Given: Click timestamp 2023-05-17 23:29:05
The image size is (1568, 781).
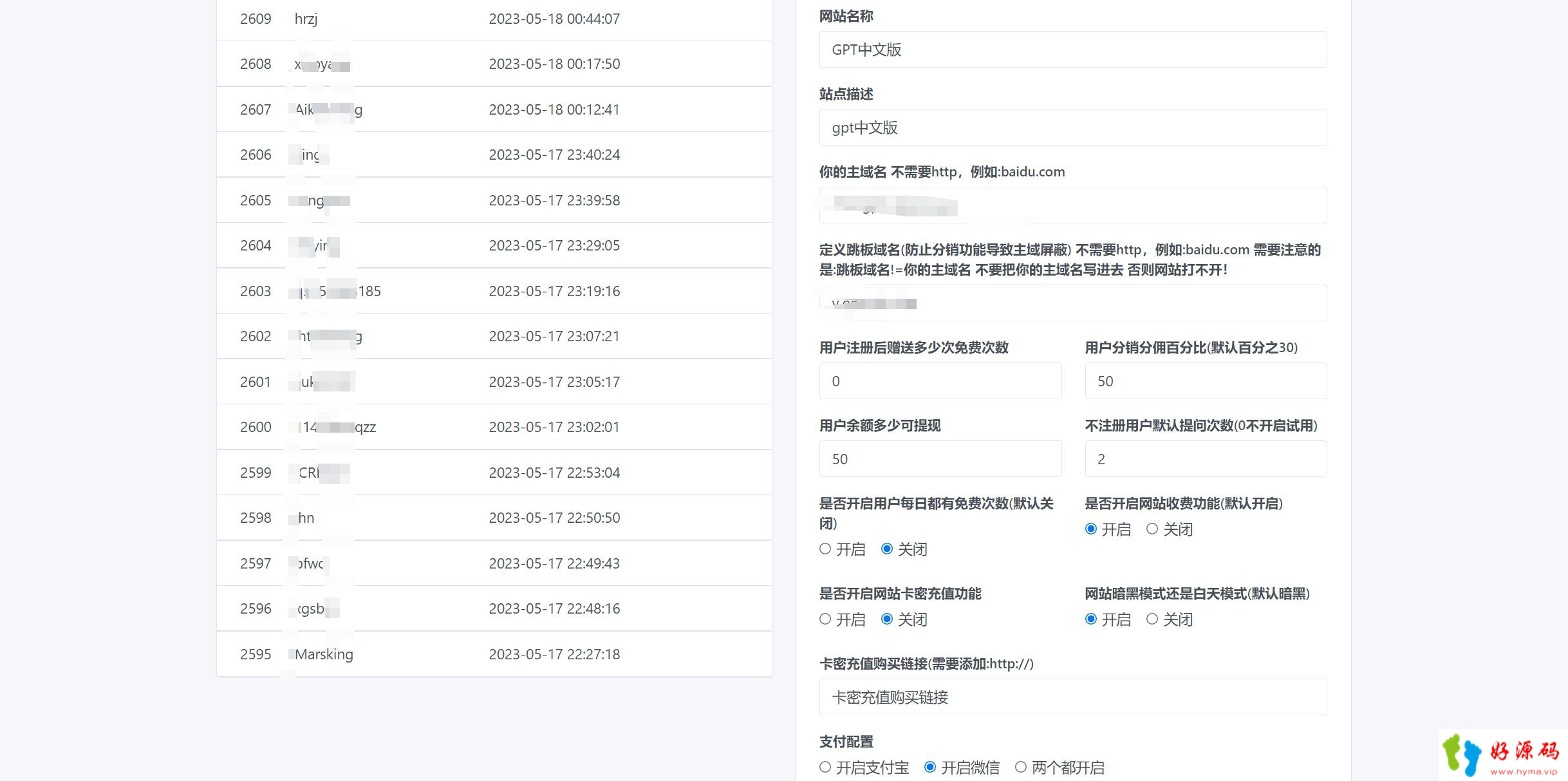Looking at the screenshot, I should 554,246.
